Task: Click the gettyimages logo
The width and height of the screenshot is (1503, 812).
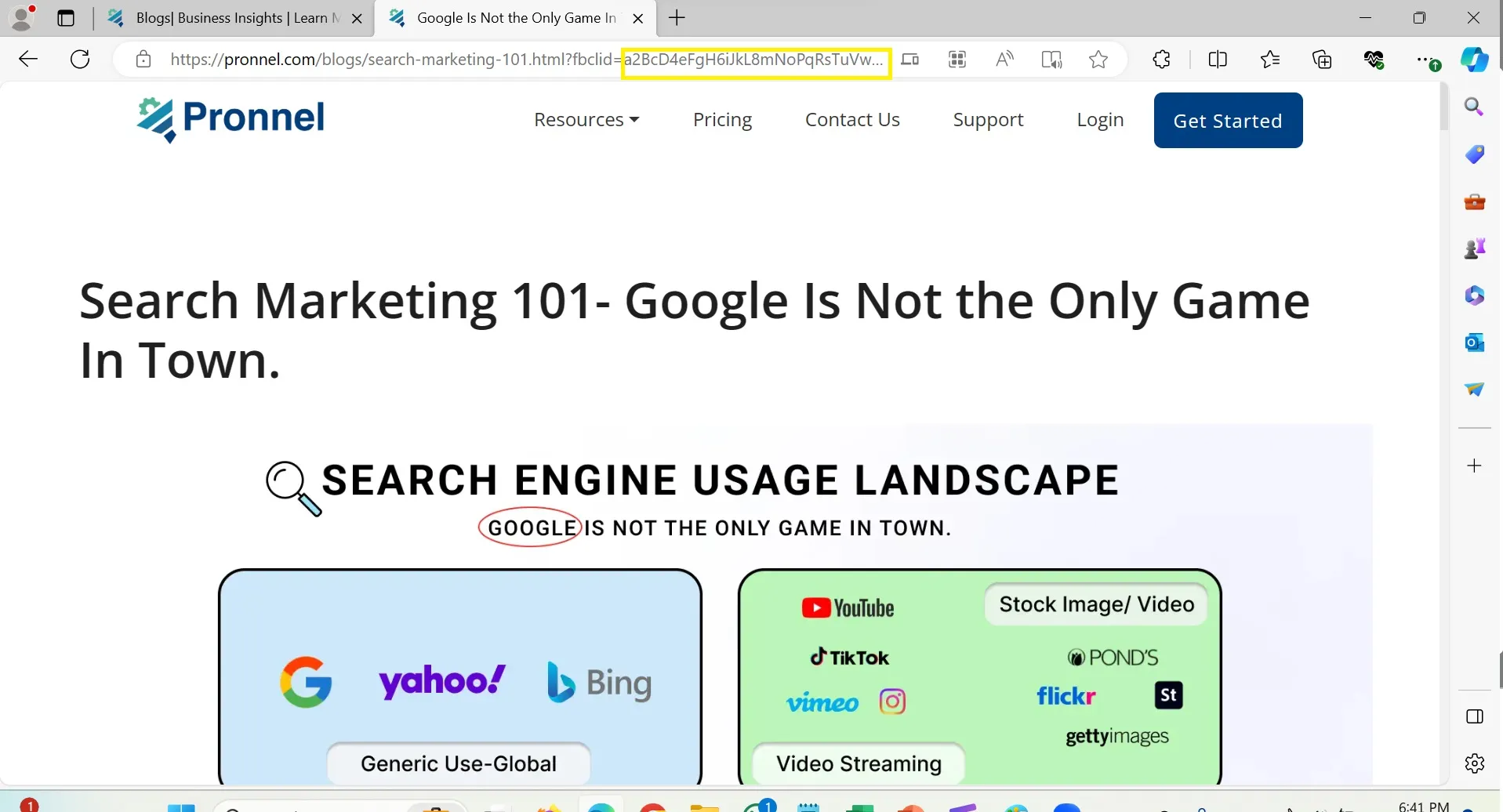Action: (1116, 737)
